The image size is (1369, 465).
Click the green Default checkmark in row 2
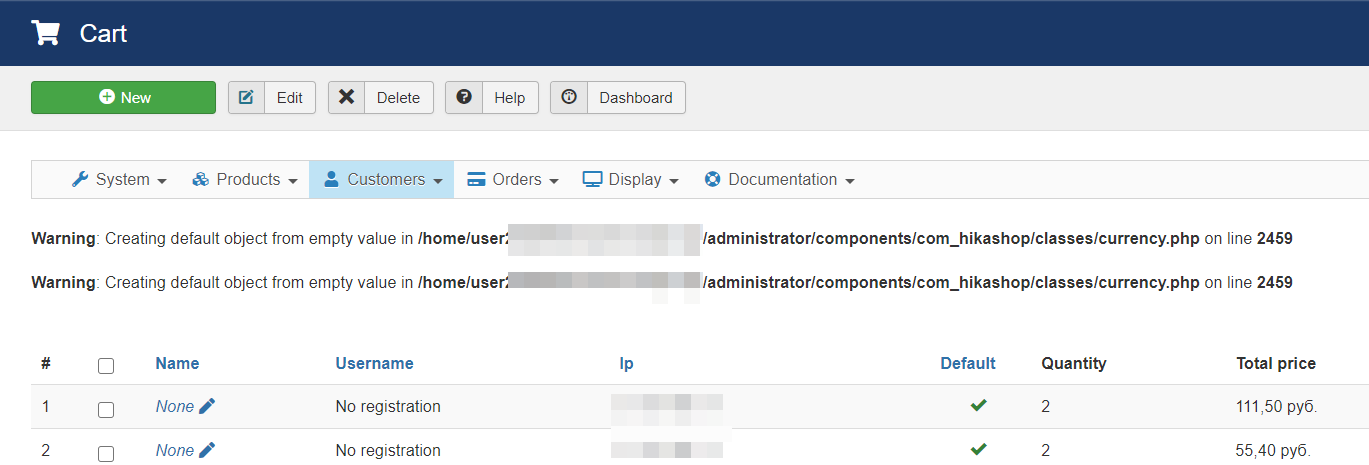point(978,450)
